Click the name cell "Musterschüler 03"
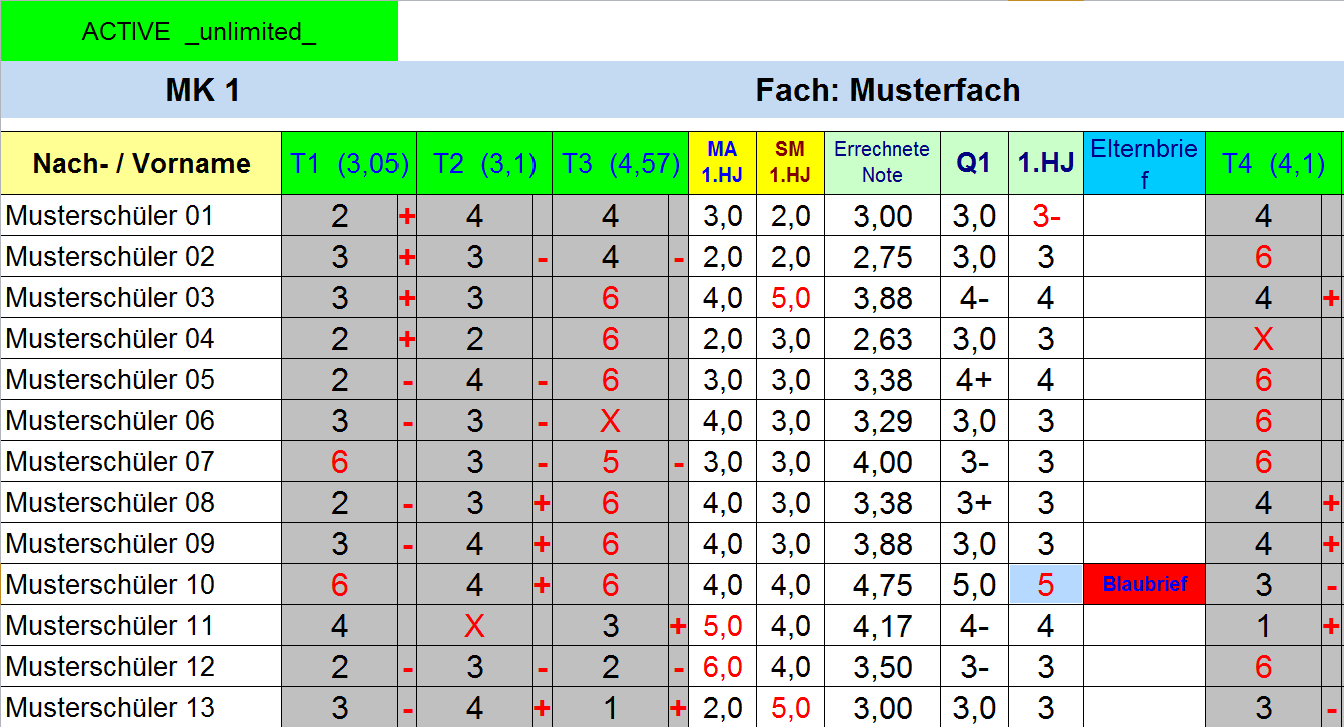The width and height of the screenshot is (1344, 727). pyautogui.click(x=141, y=298)
